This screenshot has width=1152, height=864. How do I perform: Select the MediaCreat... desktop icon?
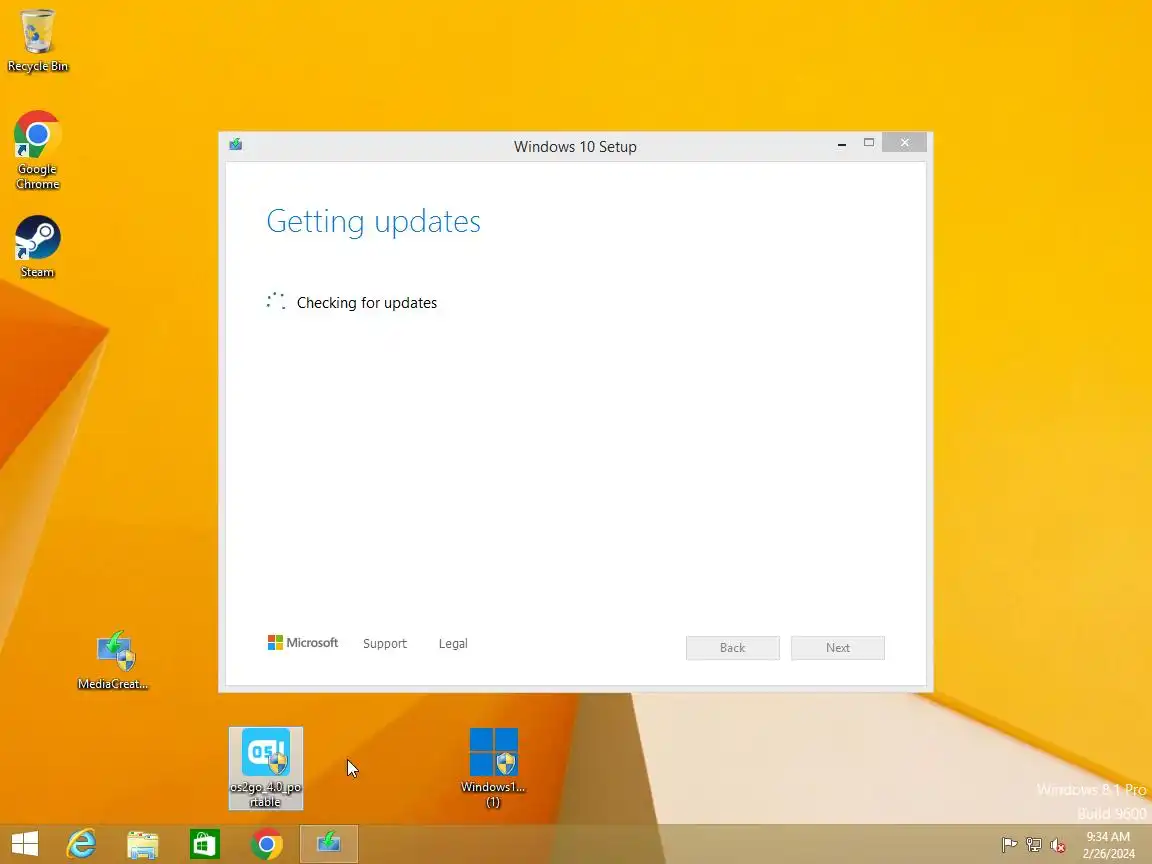pos(113,659)
